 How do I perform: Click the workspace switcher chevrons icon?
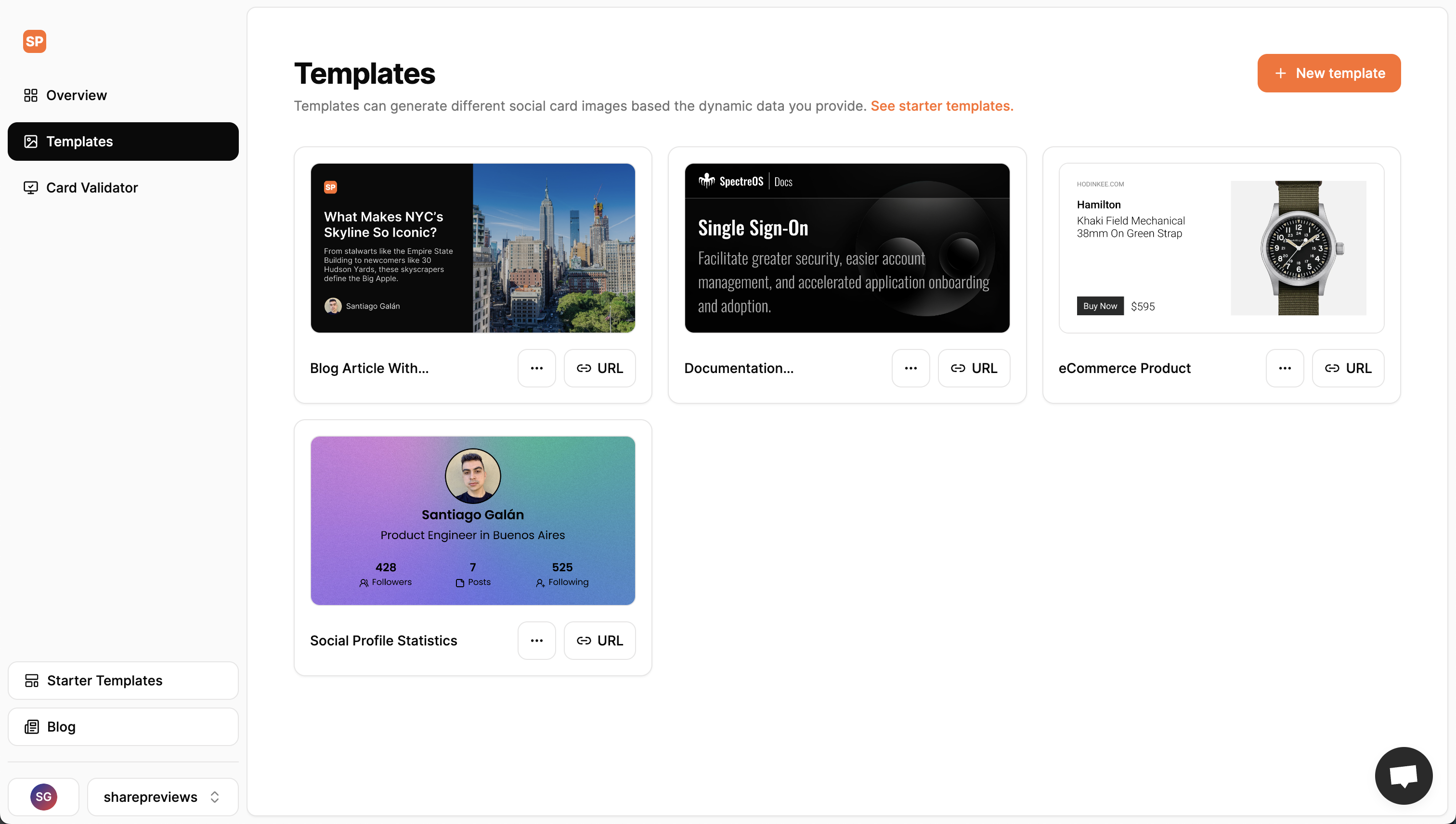[x=215, y=797]
